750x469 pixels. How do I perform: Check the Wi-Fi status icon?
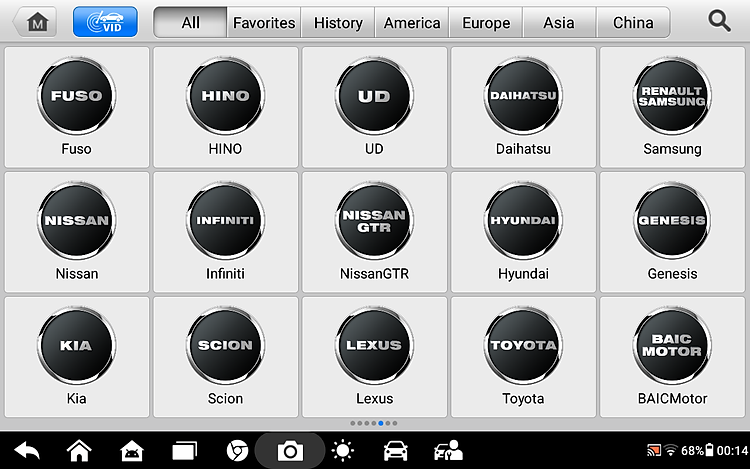tap(671, 450)
